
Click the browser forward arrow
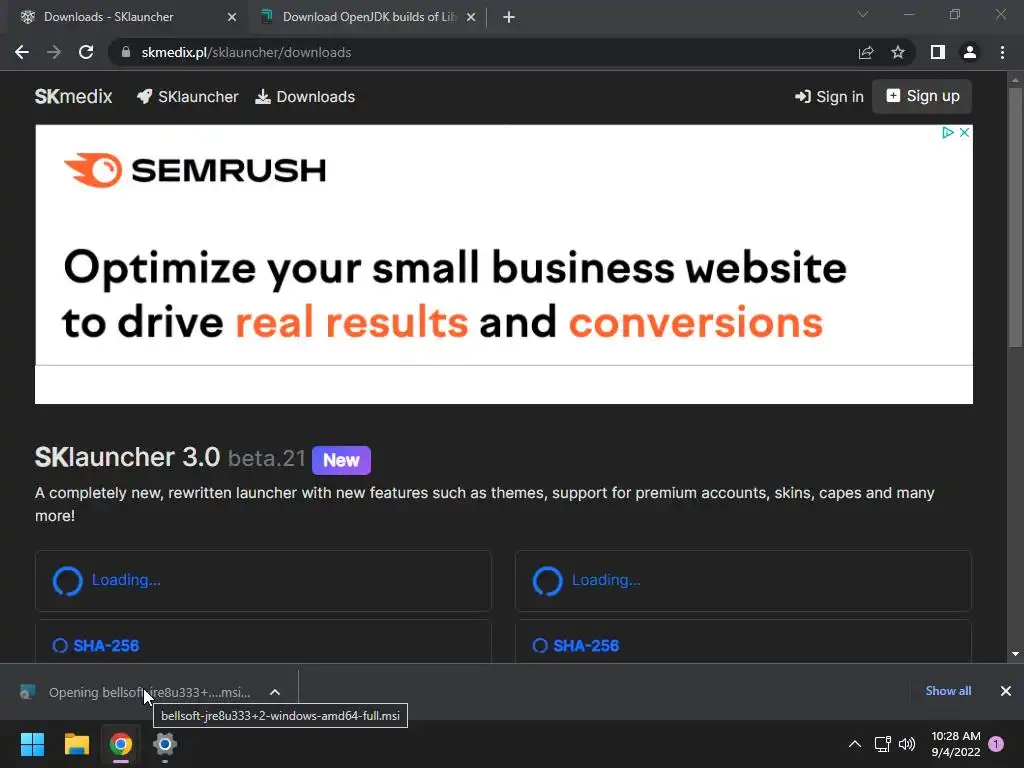click(54, 52)
